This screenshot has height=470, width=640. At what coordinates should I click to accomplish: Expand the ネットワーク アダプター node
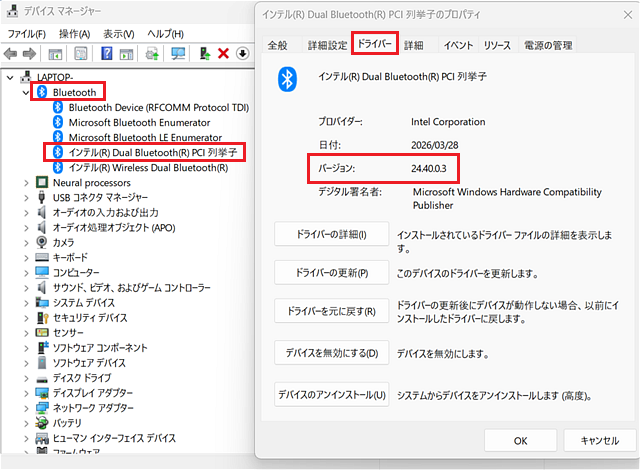coord(26,408)
